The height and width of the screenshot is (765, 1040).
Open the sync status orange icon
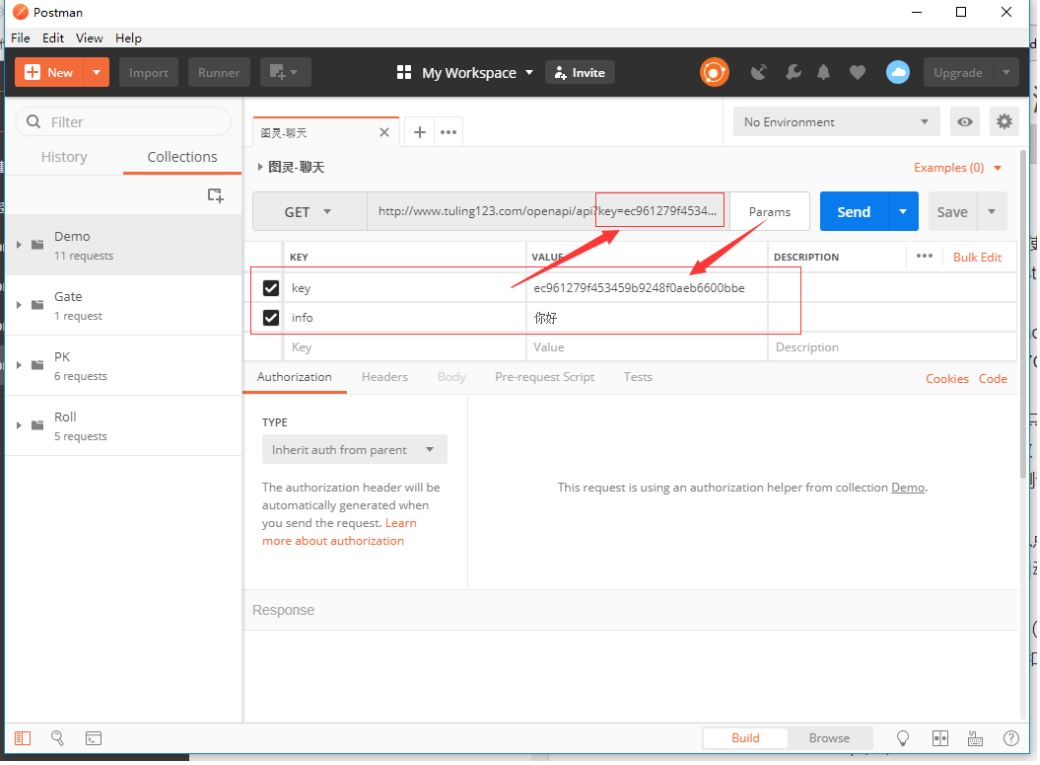point(714,72)
